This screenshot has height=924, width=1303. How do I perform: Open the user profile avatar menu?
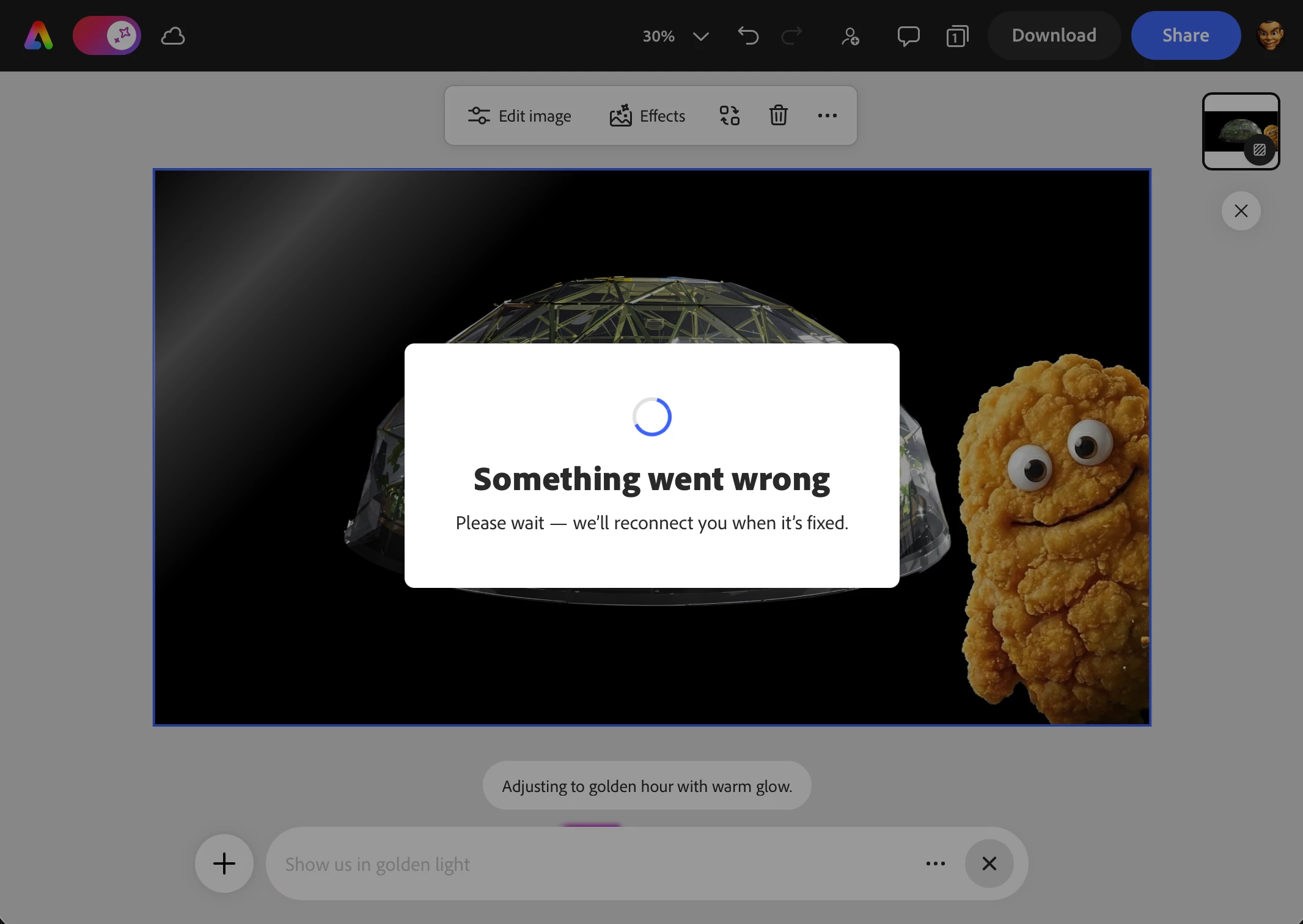tap(1270, 35)
